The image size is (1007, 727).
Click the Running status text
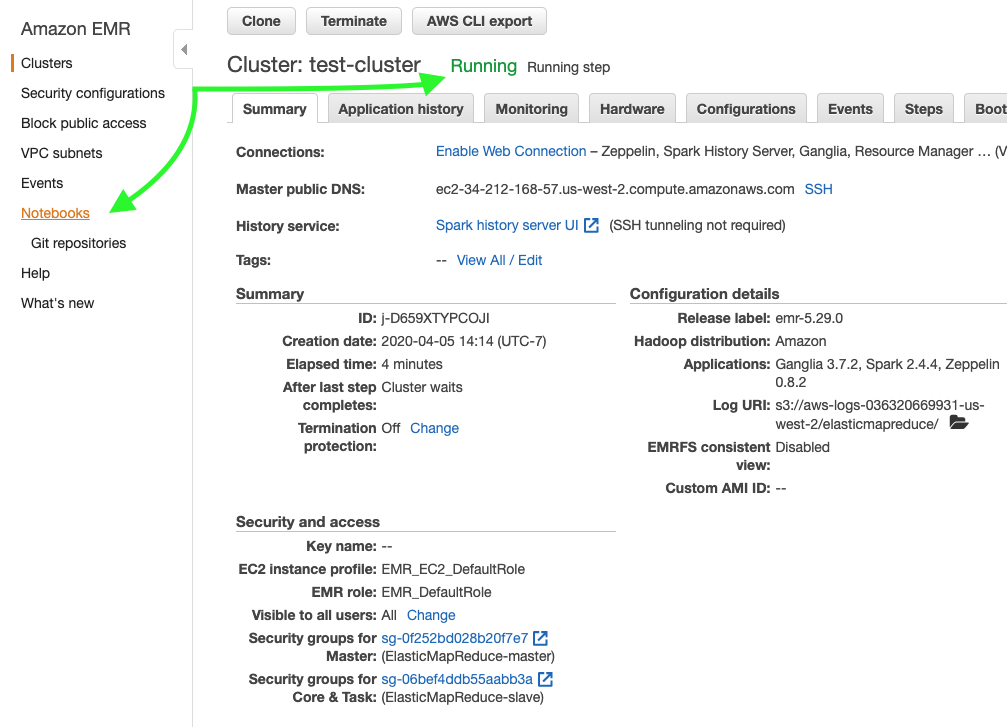point(484,66)
